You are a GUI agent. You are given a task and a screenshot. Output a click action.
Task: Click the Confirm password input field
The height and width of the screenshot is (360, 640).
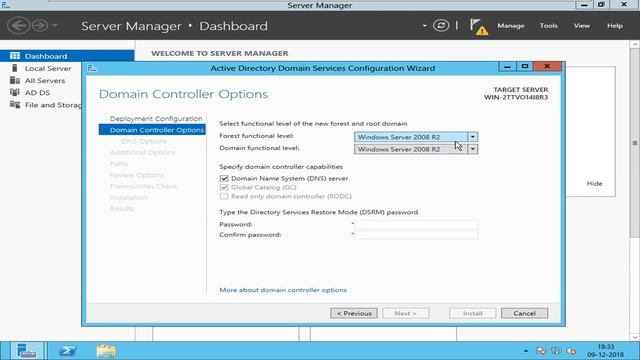pyautogui.click(x=416, y=235)
